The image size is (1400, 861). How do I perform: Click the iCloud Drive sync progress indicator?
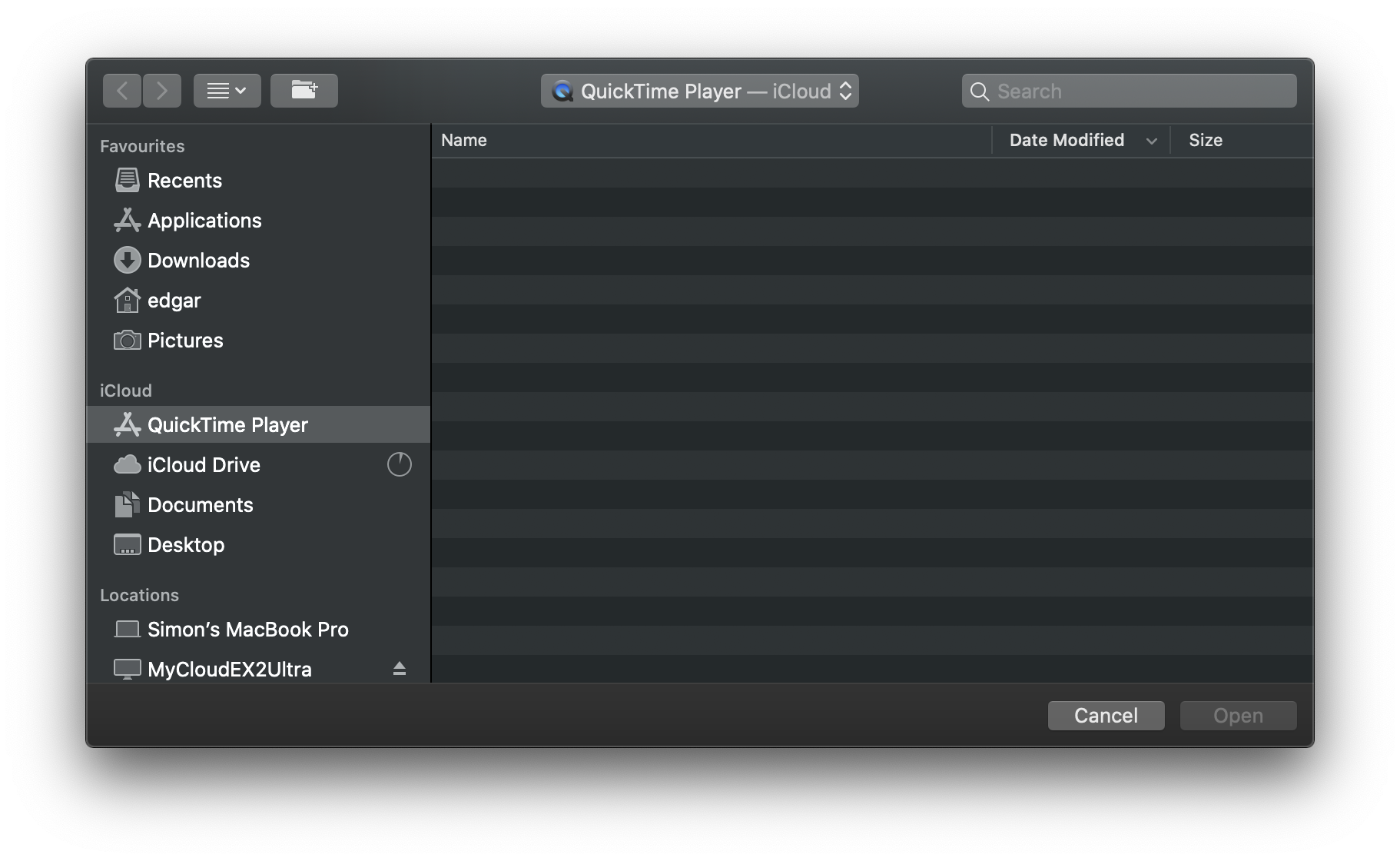400,464
